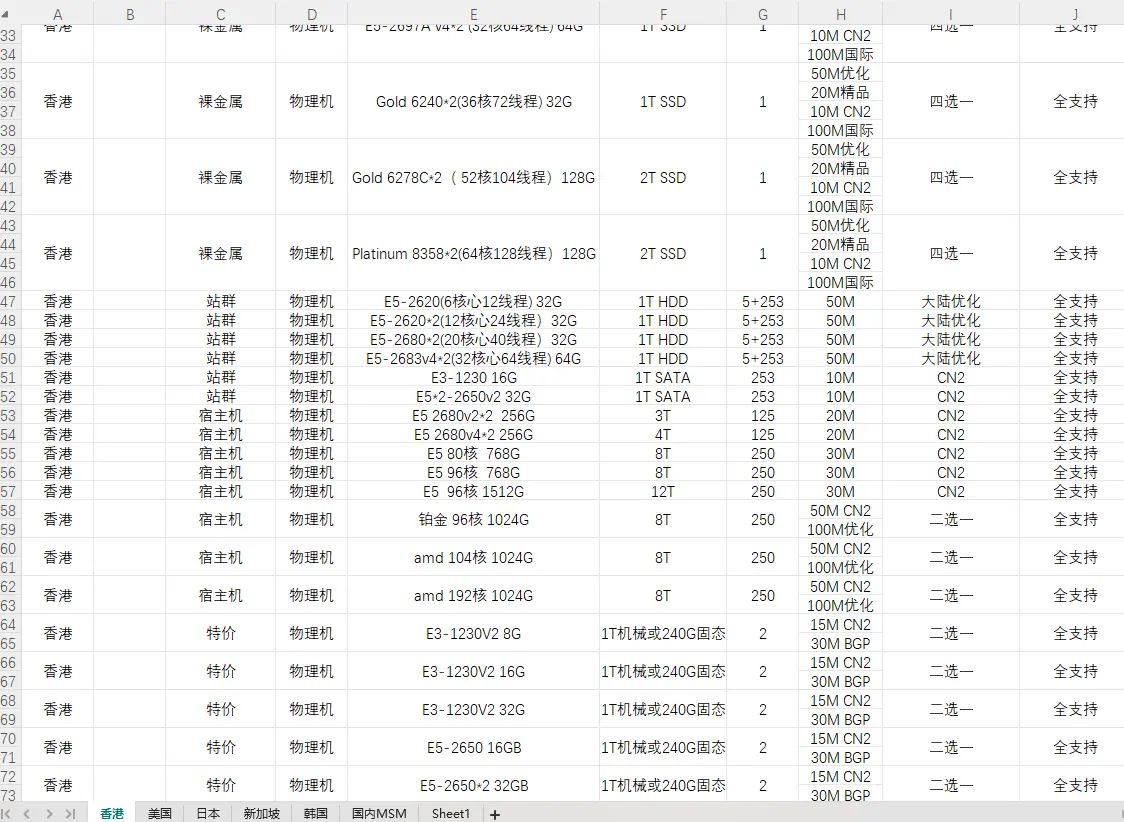Click 二选一 in 铂金 96核 row
Image resolution: width=1124 pixels, height=822 pixels.
(951, 520)
